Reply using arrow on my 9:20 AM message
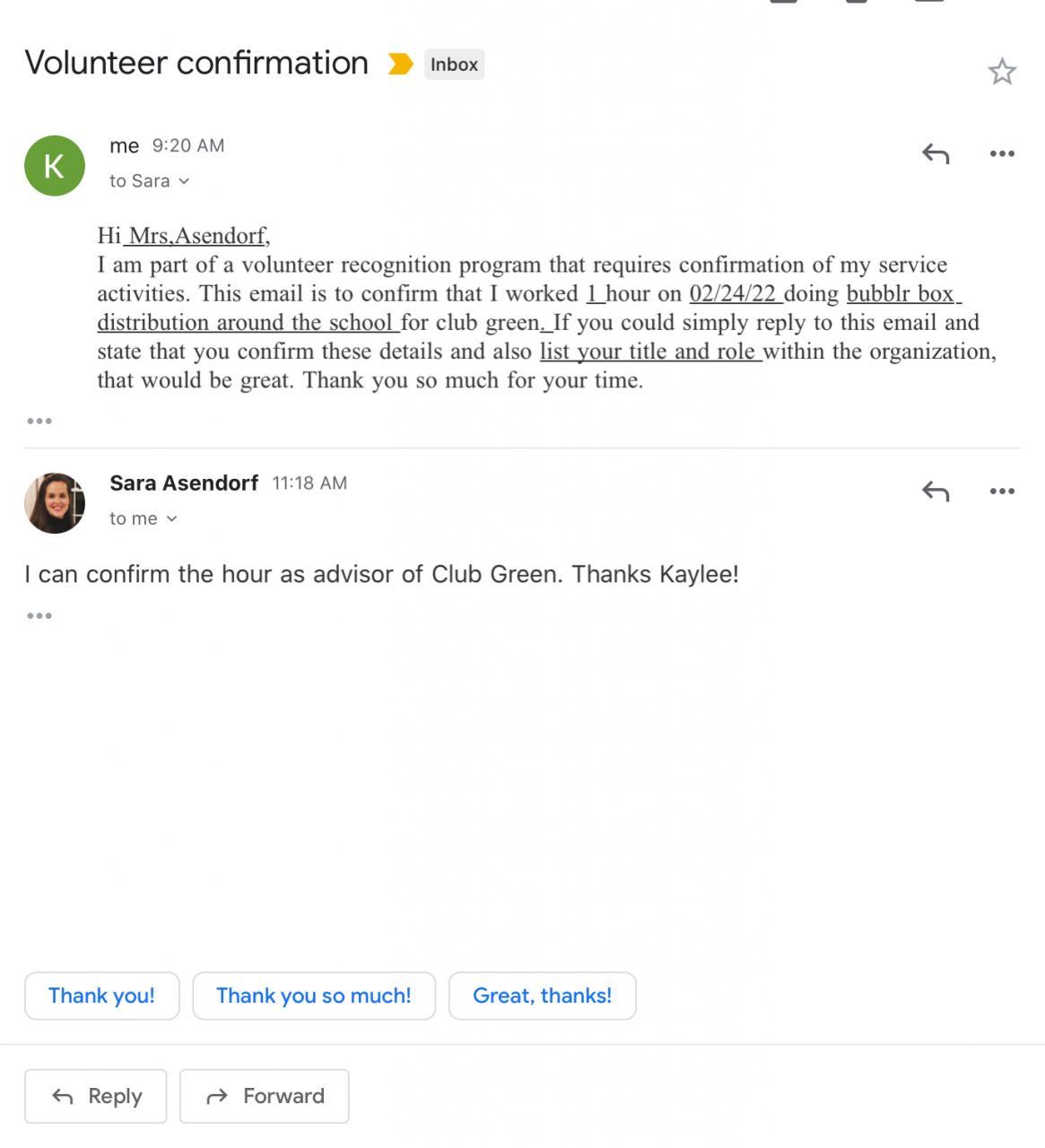Image resolution: width=1045 pixels, height=1148 pixels. [936, 153]
